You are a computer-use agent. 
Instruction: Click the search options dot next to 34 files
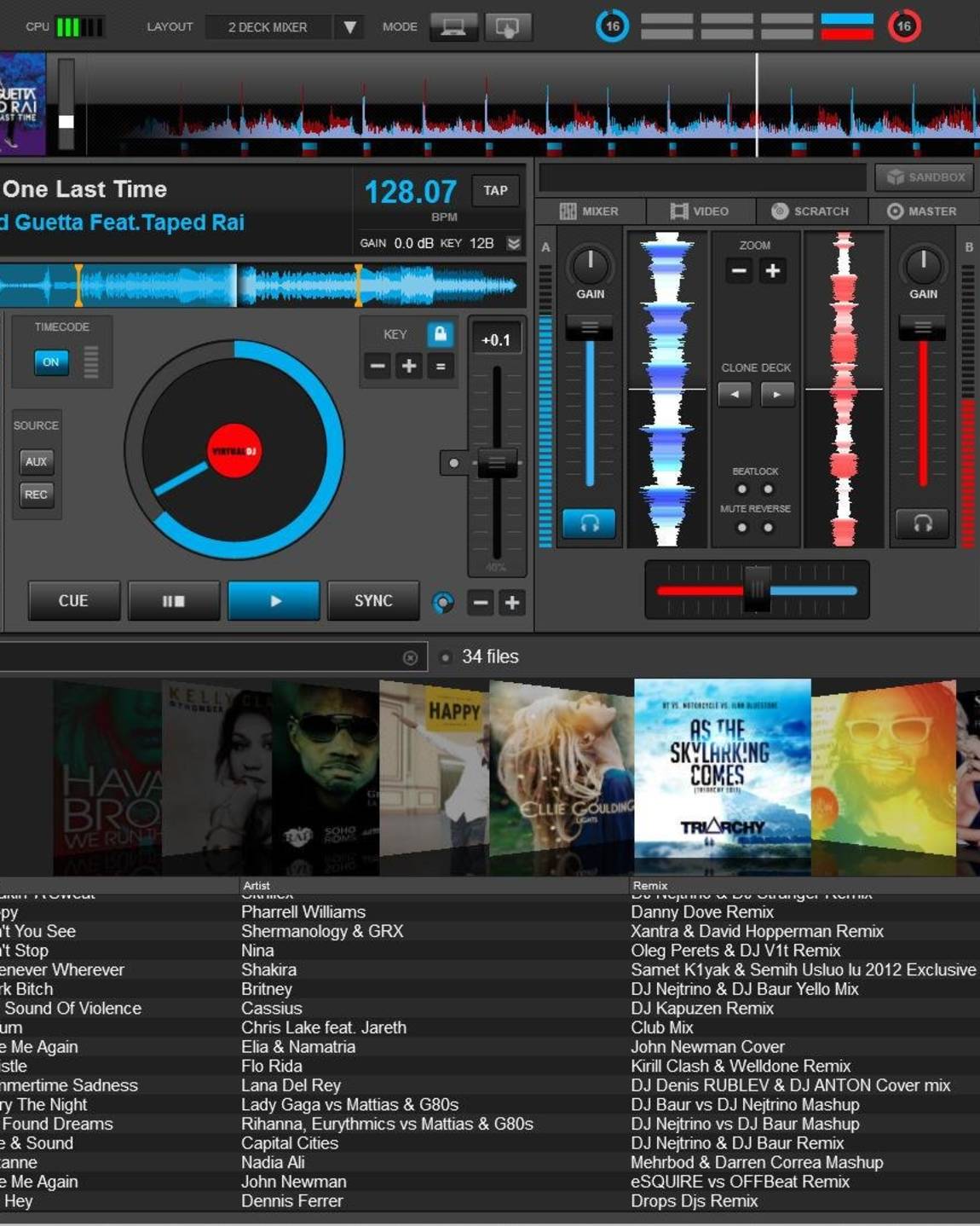click(x=445, y=657)
